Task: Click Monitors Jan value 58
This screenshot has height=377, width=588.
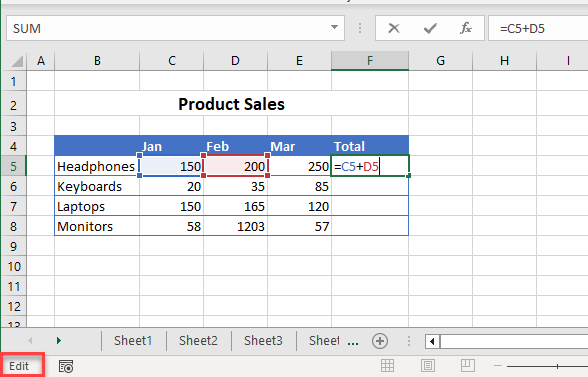Action: 172,226
